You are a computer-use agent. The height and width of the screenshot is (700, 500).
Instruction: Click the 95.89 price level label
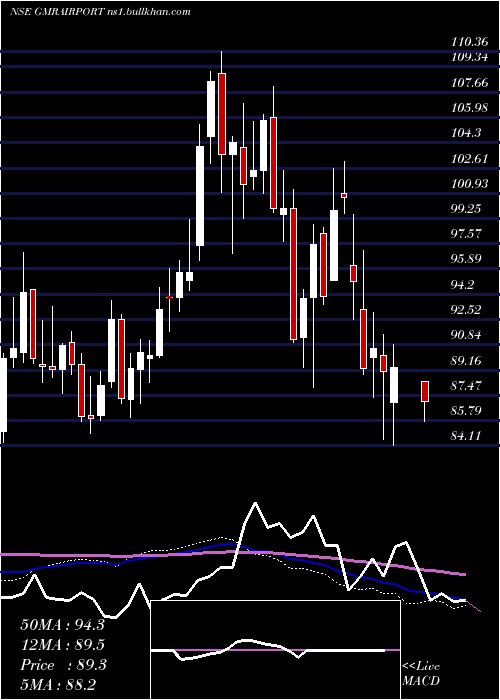pos(466,259)
